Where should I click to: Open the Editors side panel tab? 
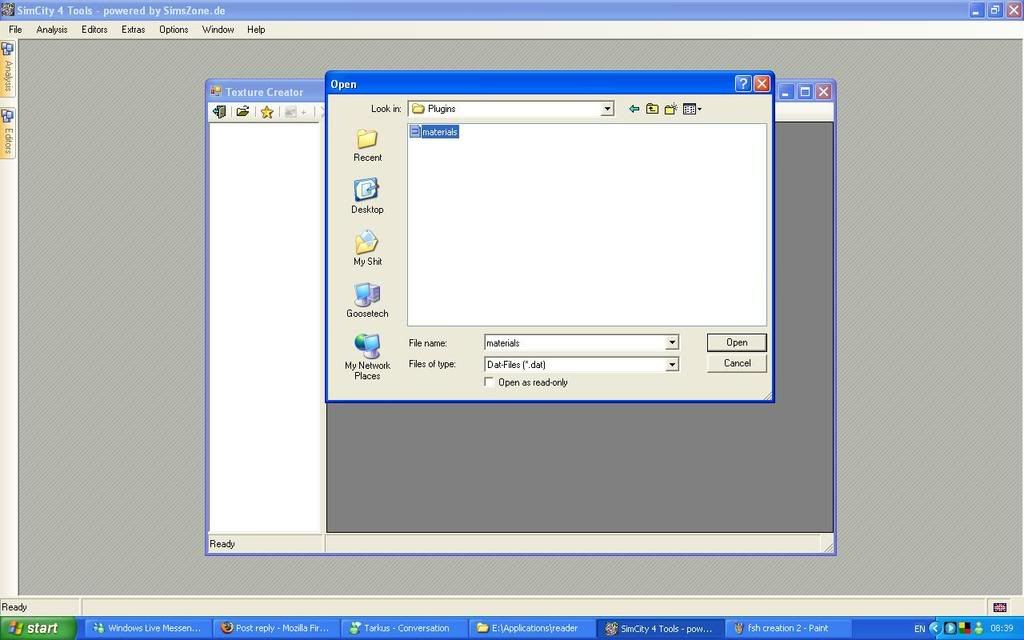click(8, 133)
